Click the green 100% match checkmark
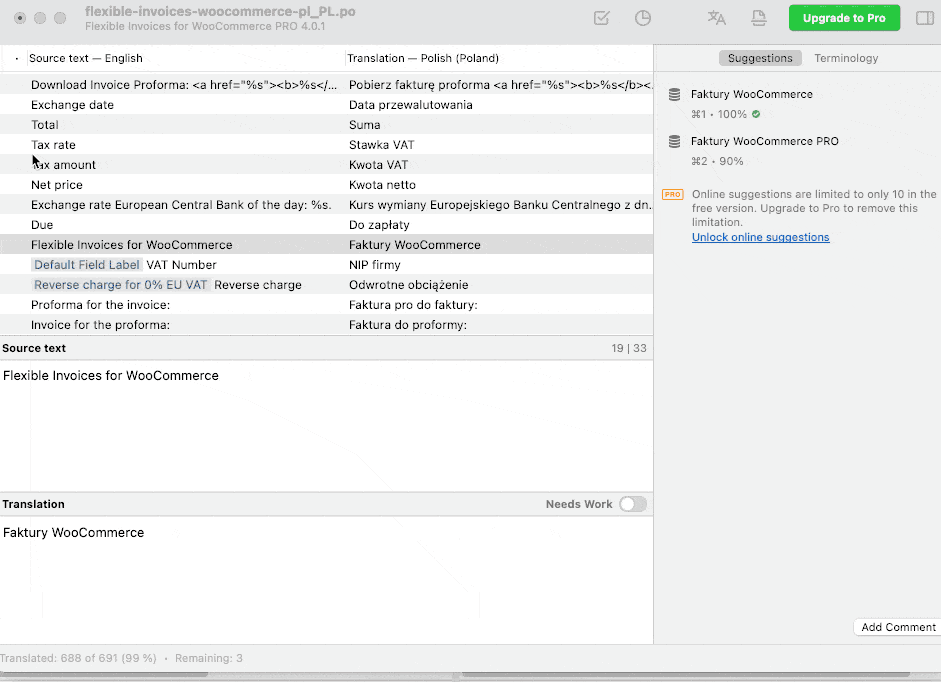Screen dimensions: 941x682 click(756, 114)
